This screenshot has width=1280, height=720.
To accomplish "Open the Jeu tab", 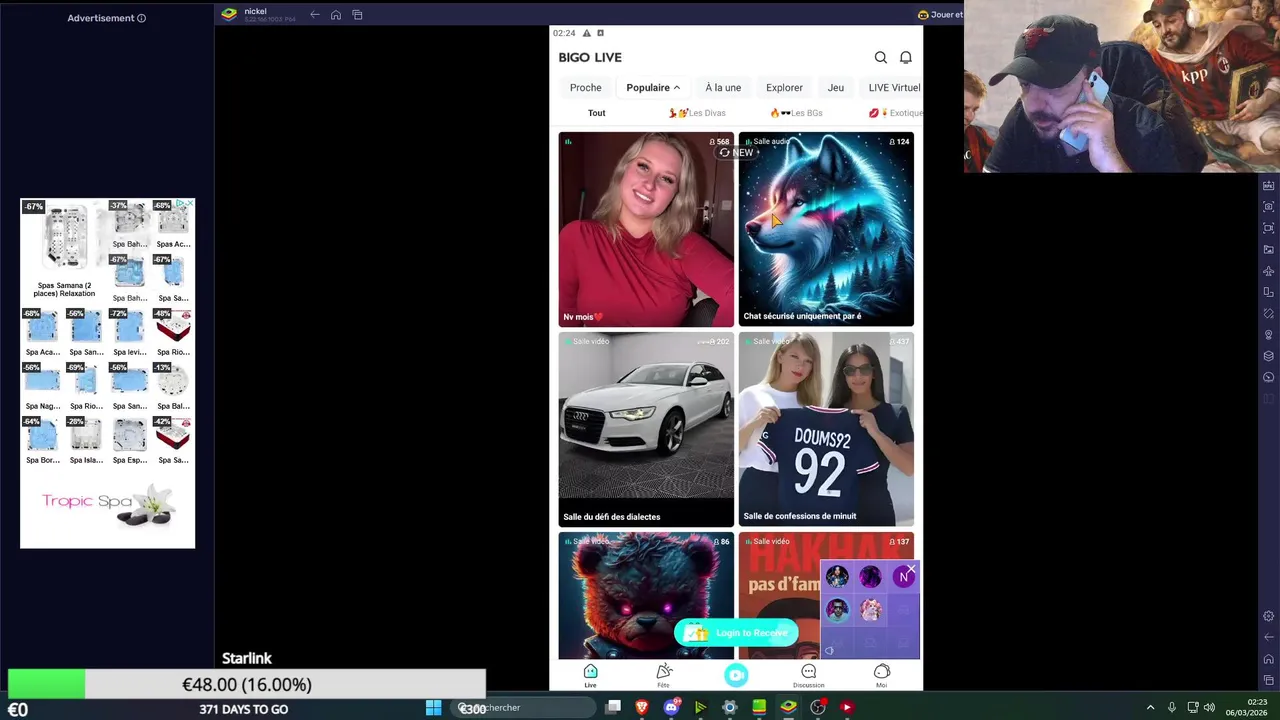I will [x=836, y=88].
